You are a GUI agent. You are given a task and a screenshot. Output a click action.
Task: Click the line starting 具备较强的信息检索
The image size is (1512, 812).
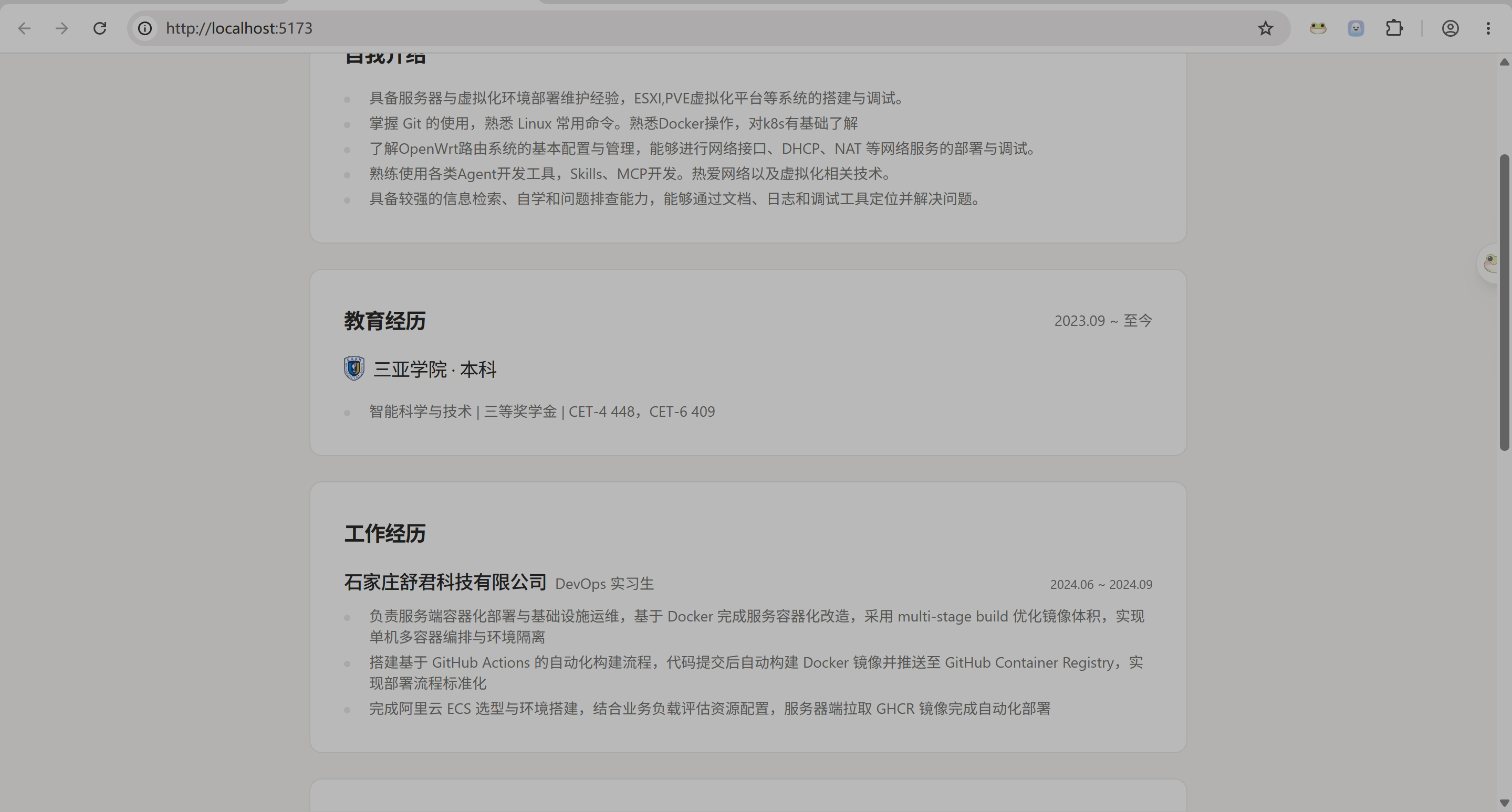click(x=675, y=199)
